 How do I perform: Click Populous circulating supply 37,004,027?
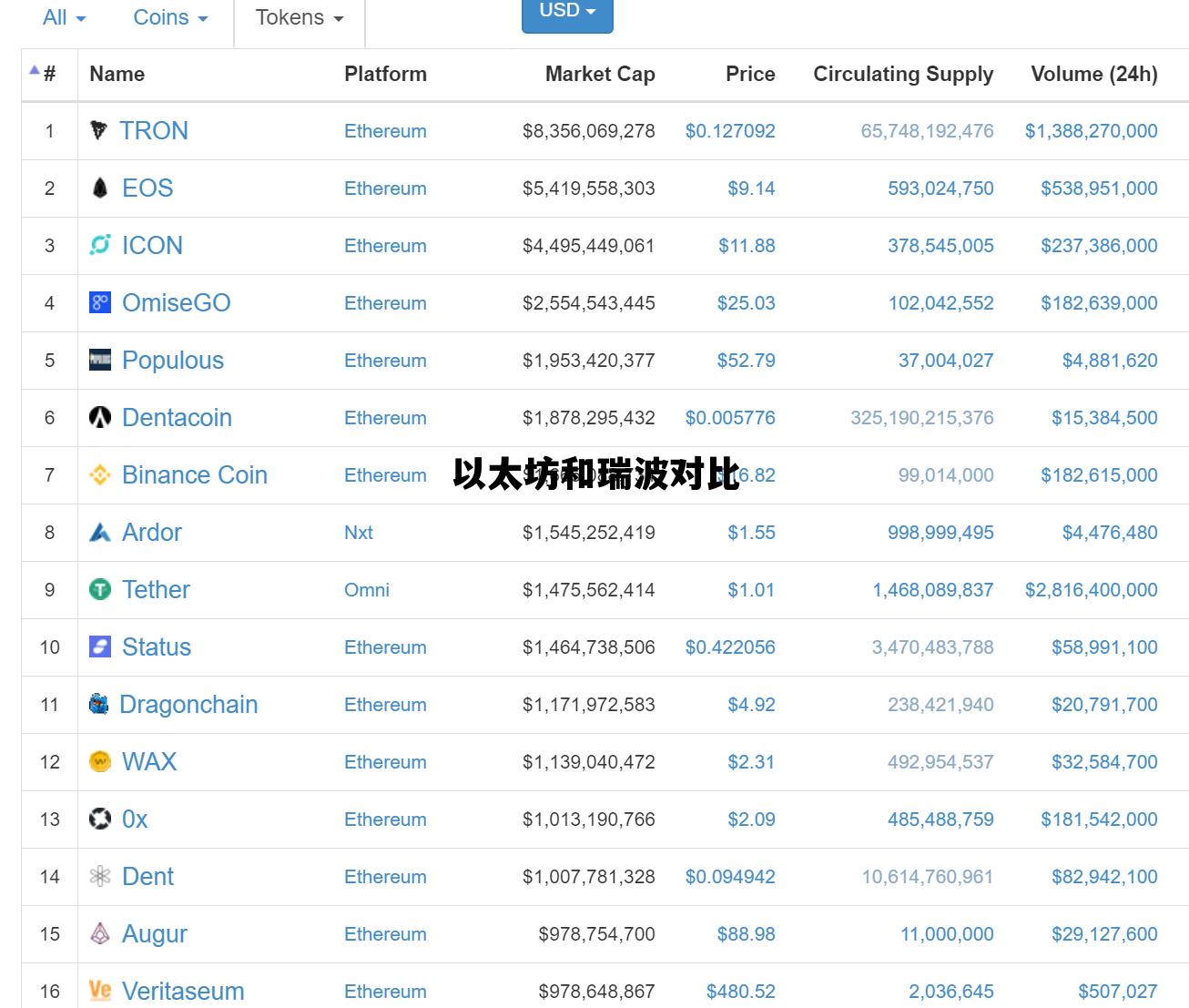pyautogui.click(x=946, y=360)
